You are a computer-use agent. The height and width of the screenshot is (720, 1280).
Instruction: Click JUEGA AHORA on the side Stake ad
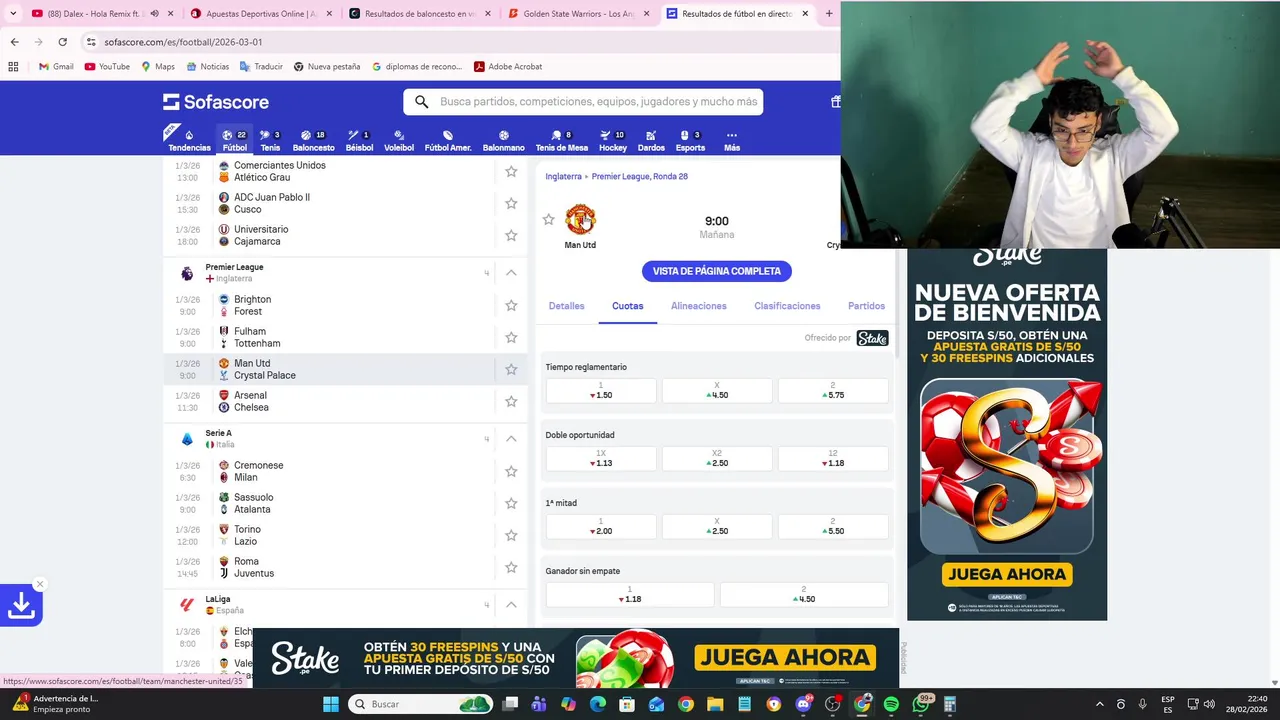click(1006, 575)
